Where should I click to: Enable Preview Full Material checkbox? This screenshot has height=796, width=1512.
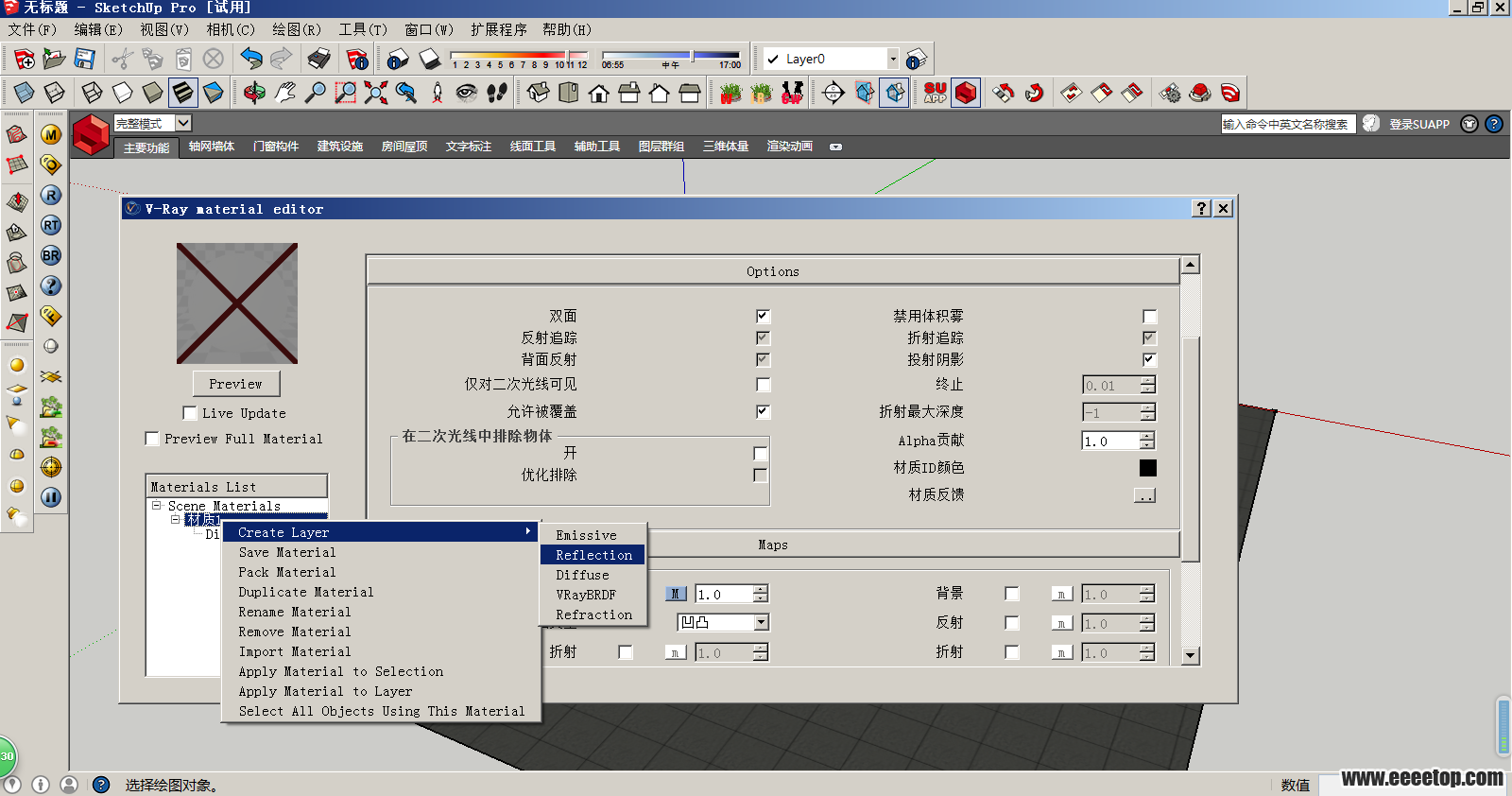152,439
